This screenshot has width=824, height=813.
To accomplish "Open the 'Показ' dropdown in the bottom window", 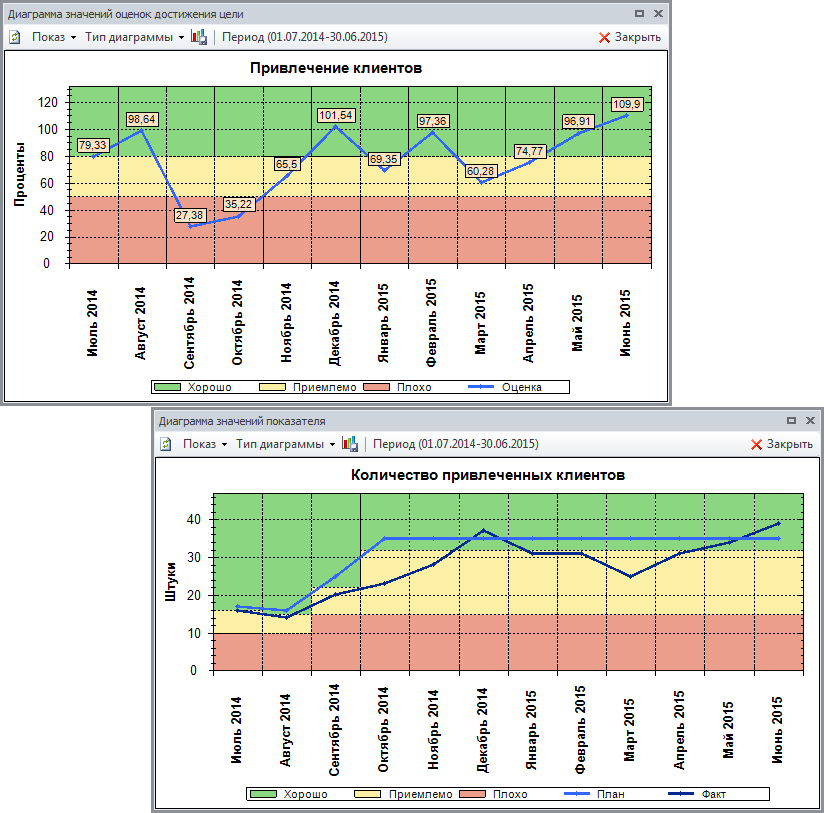I will pyautogui.click(x=205, y=444).
